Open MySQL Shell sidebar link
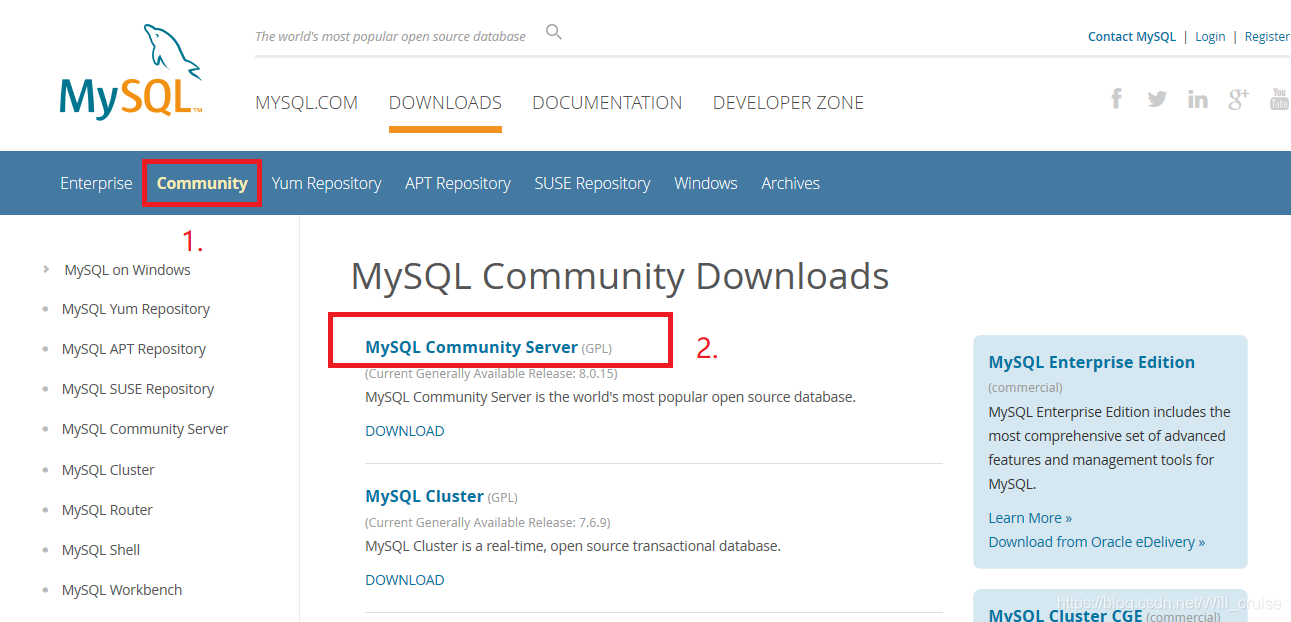Screen dimensions: 1291x622 point(101,550)
